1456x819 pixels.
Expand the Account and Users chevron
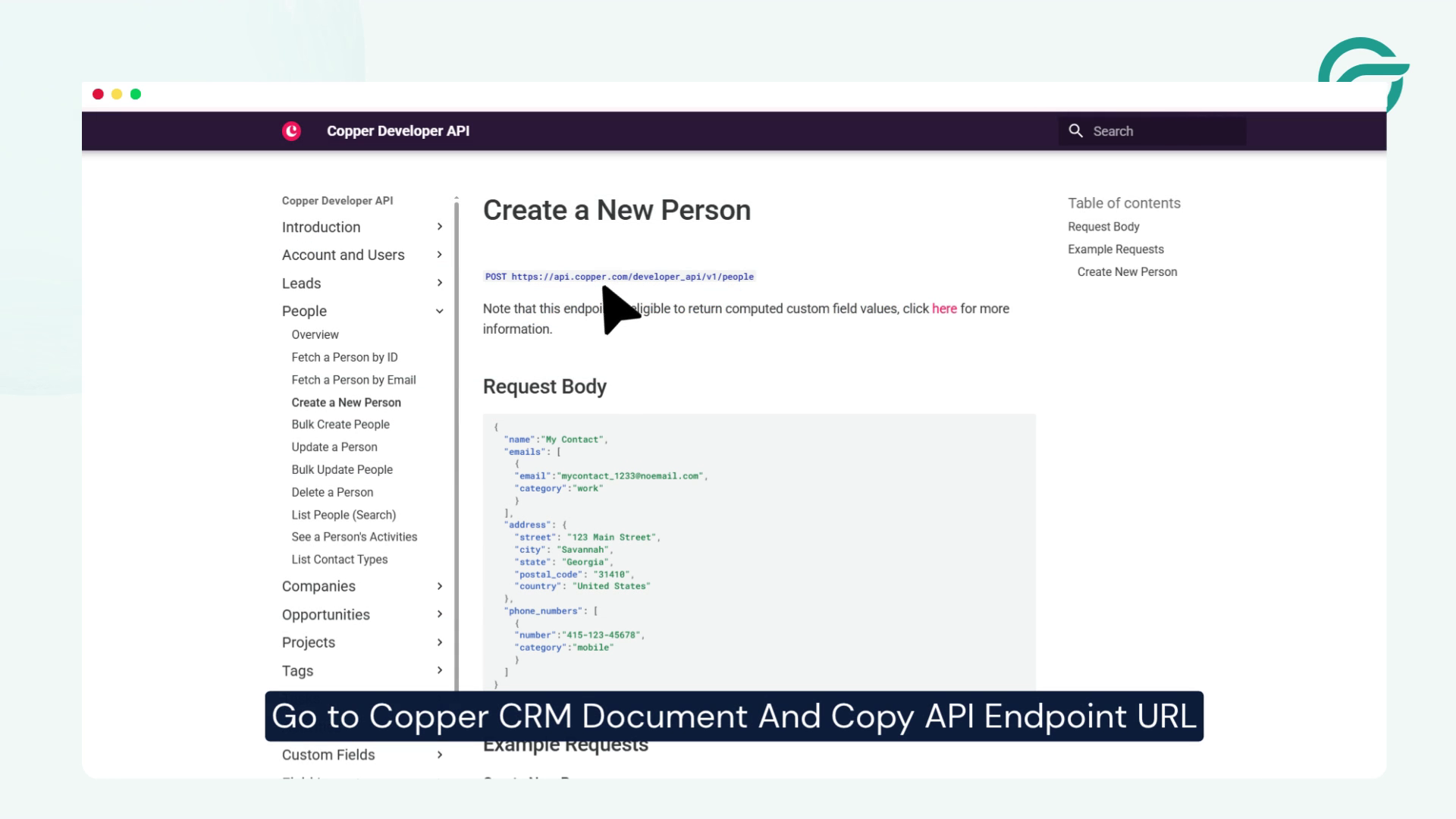point(440,255)
